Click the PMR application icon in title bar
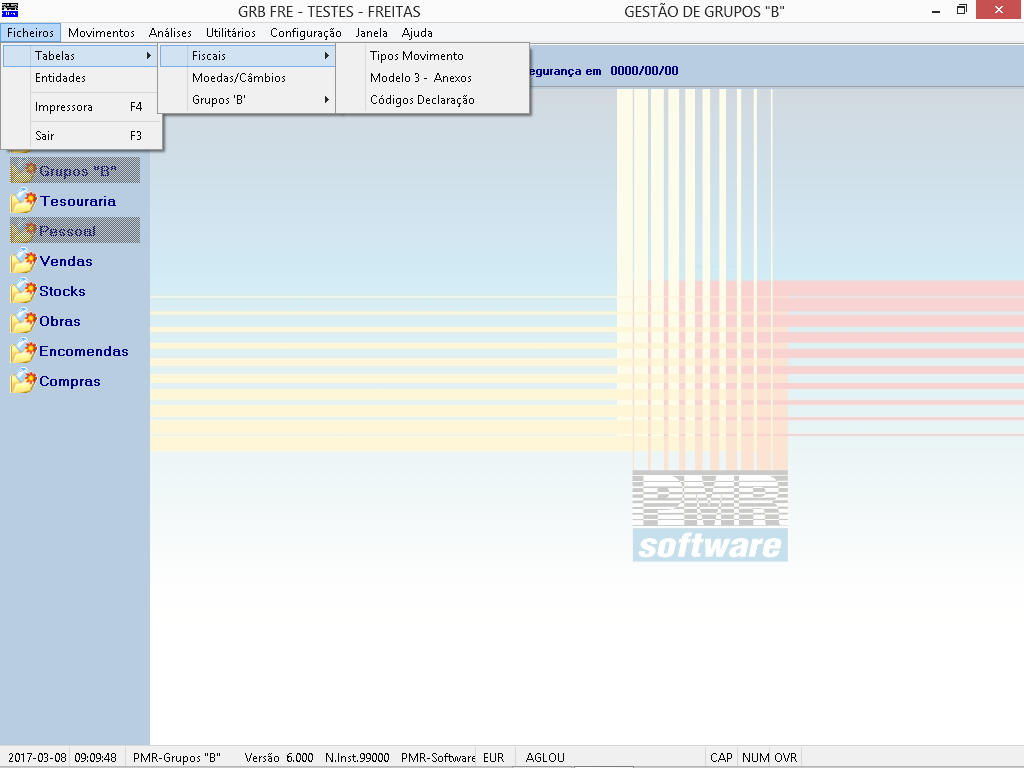 pyautogui.click(x=10, y=10)
